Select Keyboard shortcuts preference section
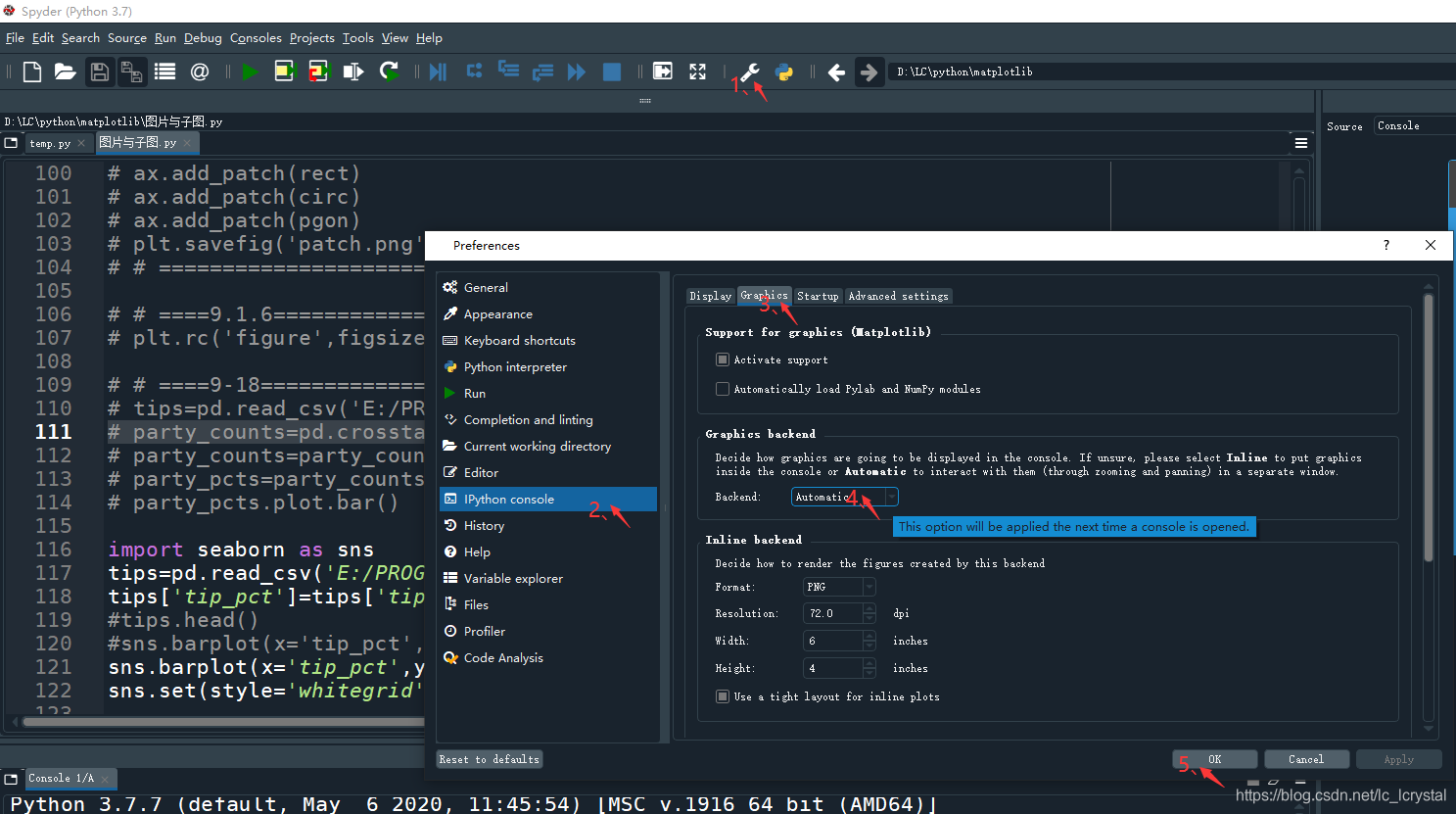The image size is (1456, 814). 547,340
